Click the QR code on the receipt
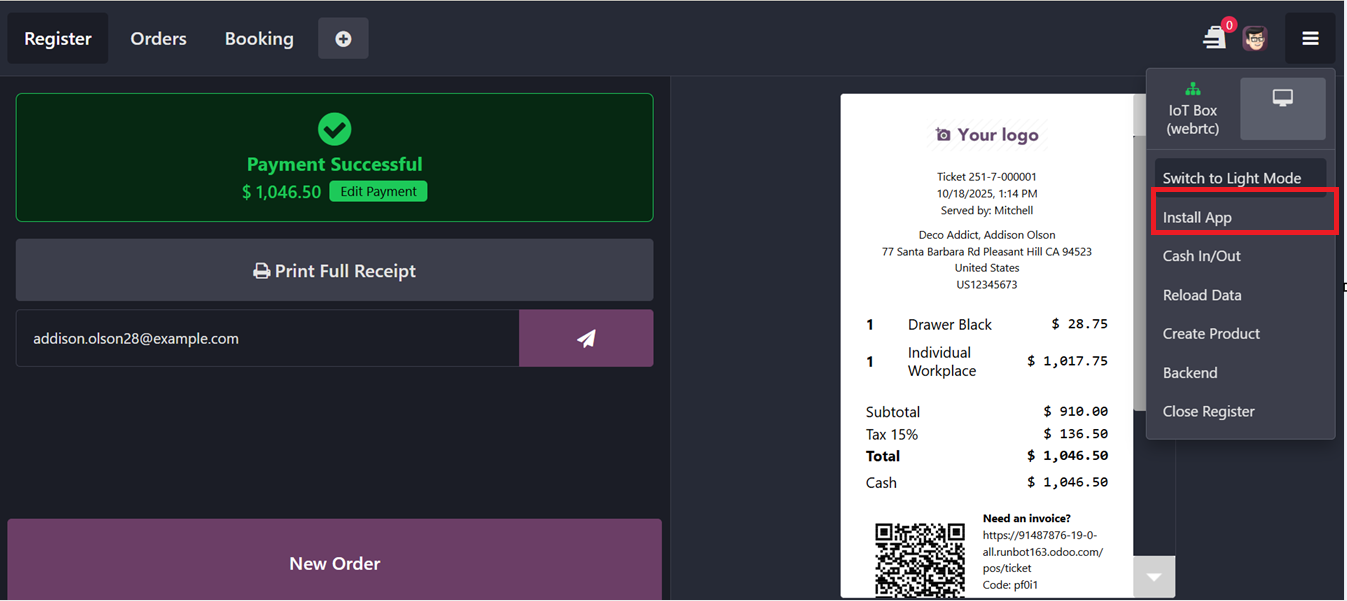1347x601 pixels. 920,560
